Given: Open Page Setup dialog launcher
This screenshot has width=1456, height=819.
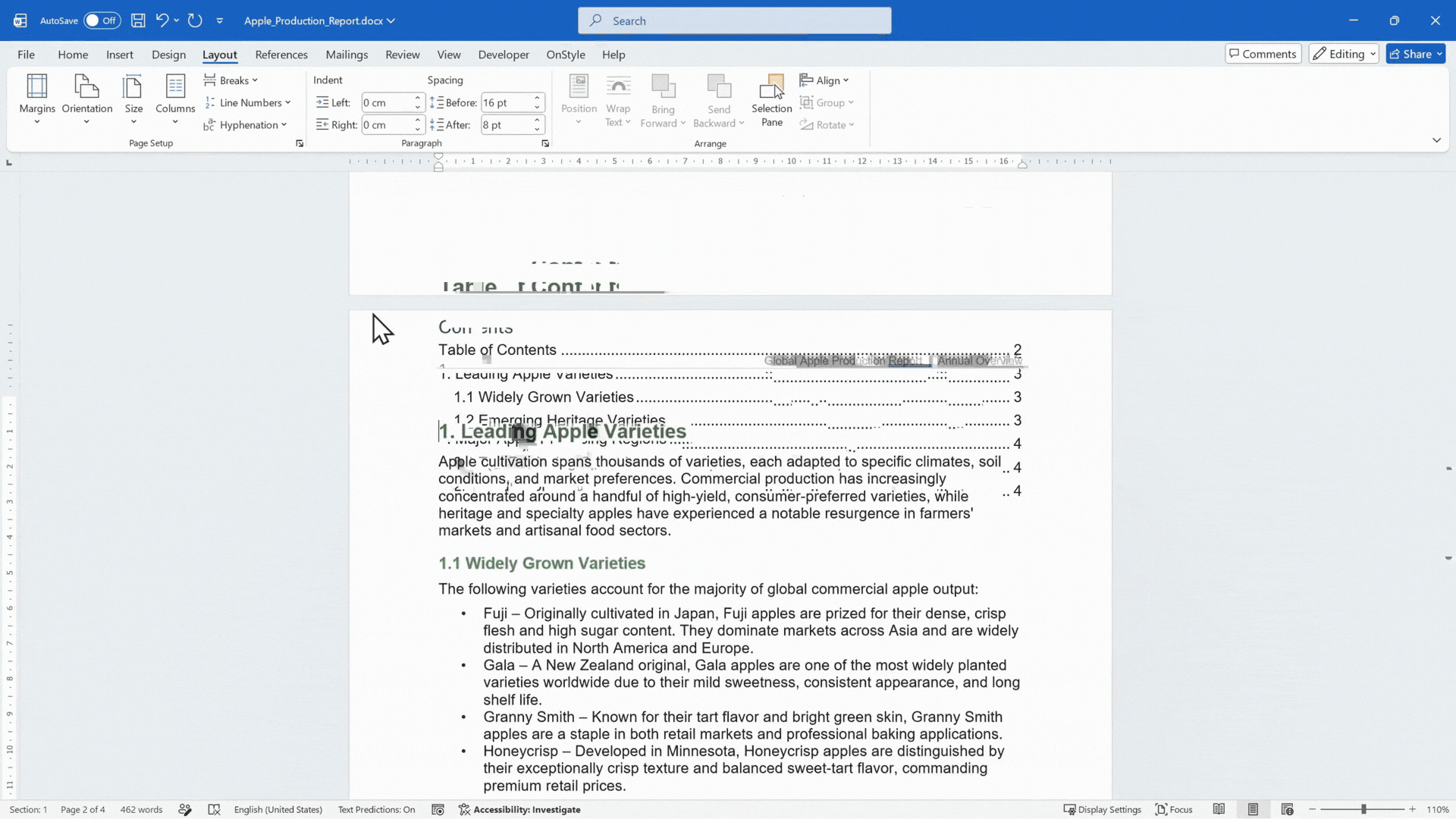Looking at the screenshot, I should (300, 143).
